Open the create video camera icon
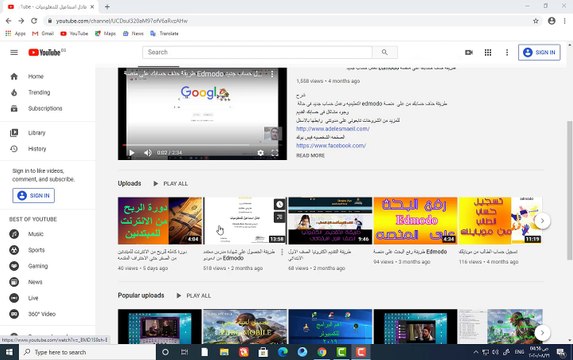This screenshot has height=360, width=573. pos(469,53)
